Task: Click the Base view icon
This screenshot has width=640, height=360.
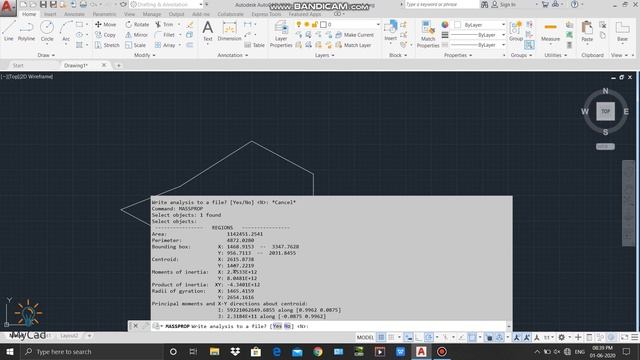Action: click(x=622, y=32)
